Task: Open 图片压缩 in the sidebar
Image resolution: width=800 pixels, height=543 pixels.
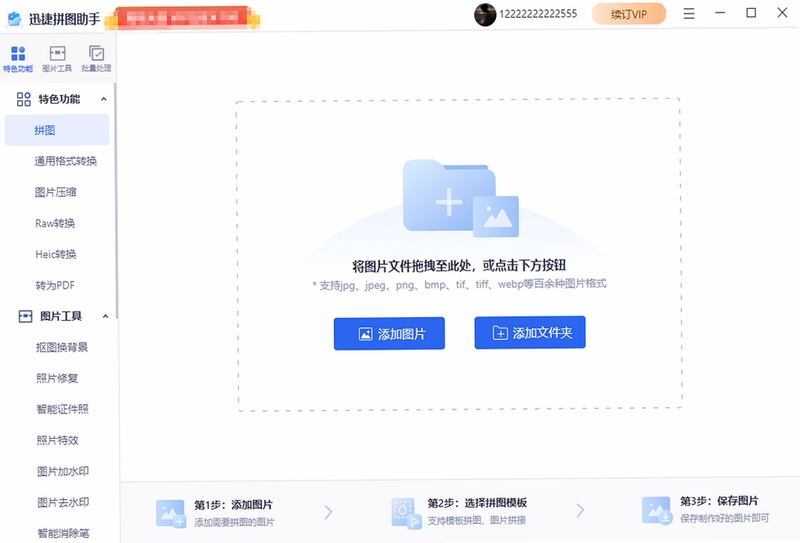Action: click(56, 192)
